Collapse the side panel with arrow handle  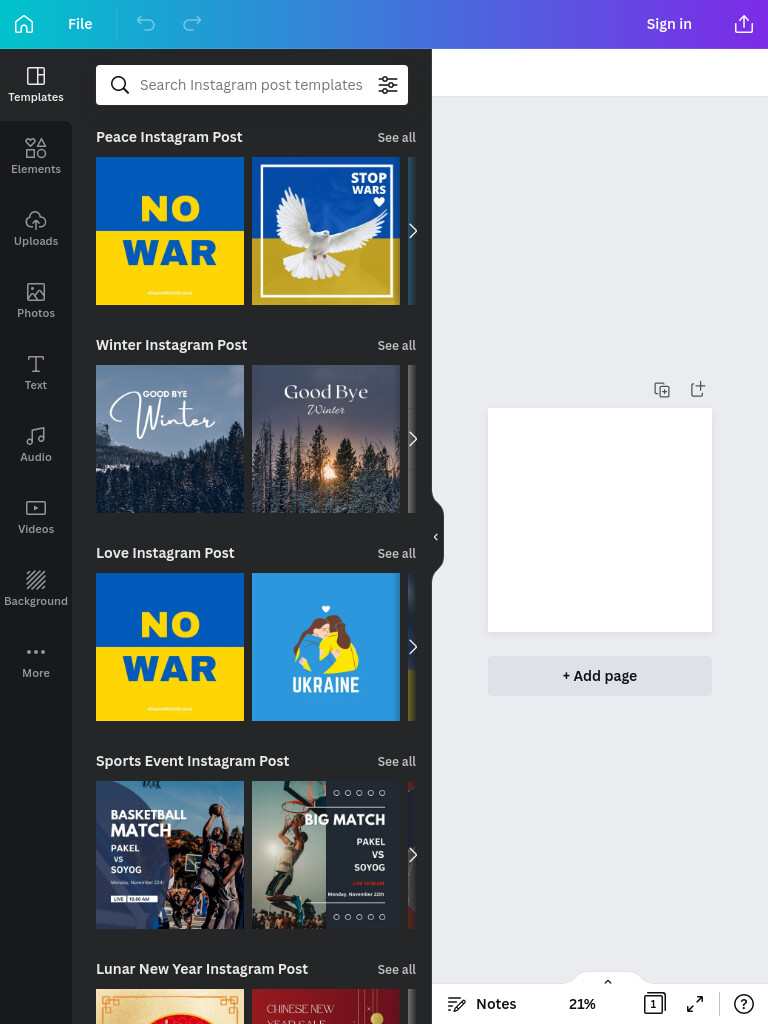click(x=437, y=537)
